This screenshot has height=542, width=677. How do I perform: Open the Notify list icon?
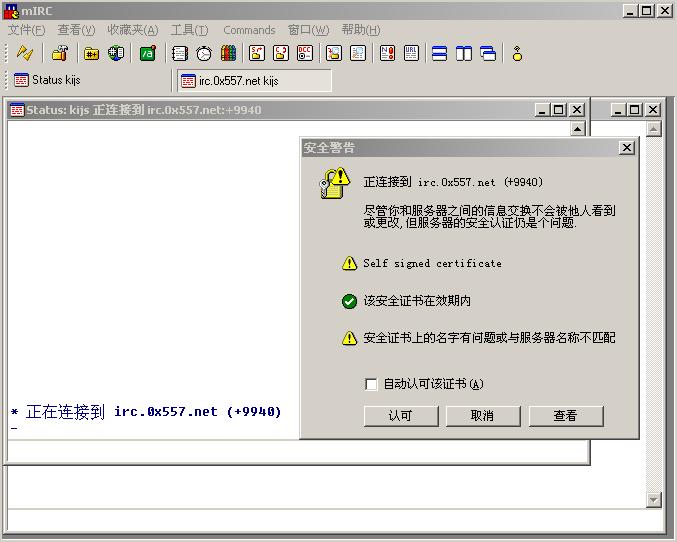click(387, 54)
